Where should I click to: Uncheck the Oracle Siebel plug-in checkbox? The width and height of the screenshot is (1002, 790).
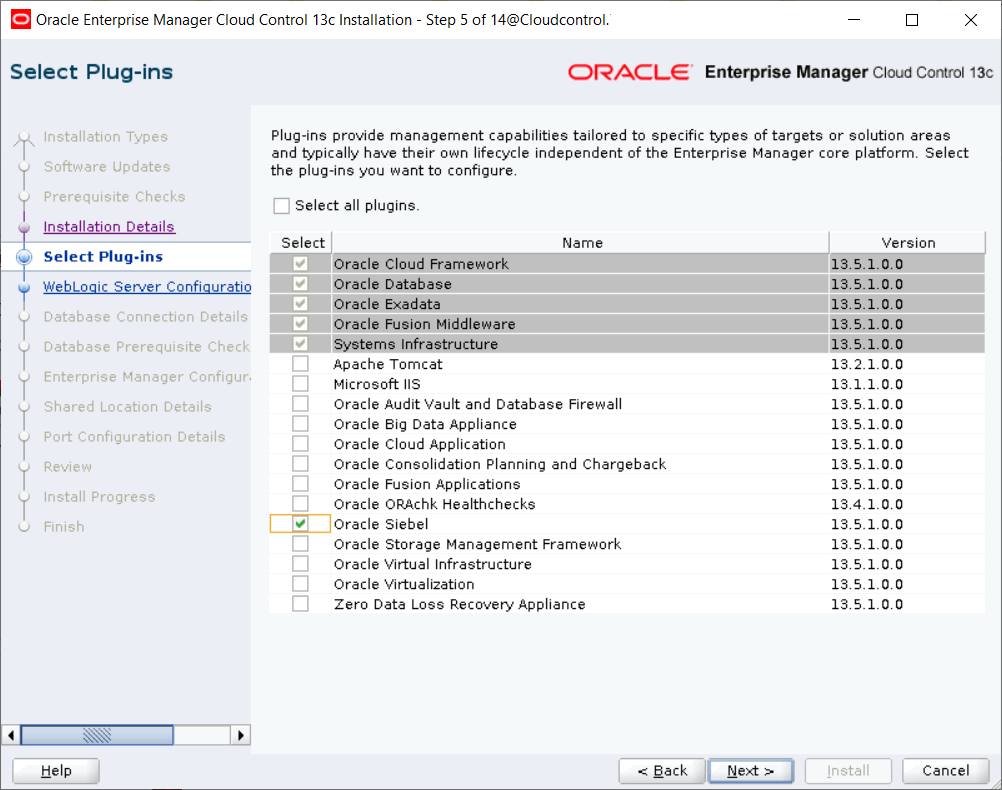click(x=300, y=524)
